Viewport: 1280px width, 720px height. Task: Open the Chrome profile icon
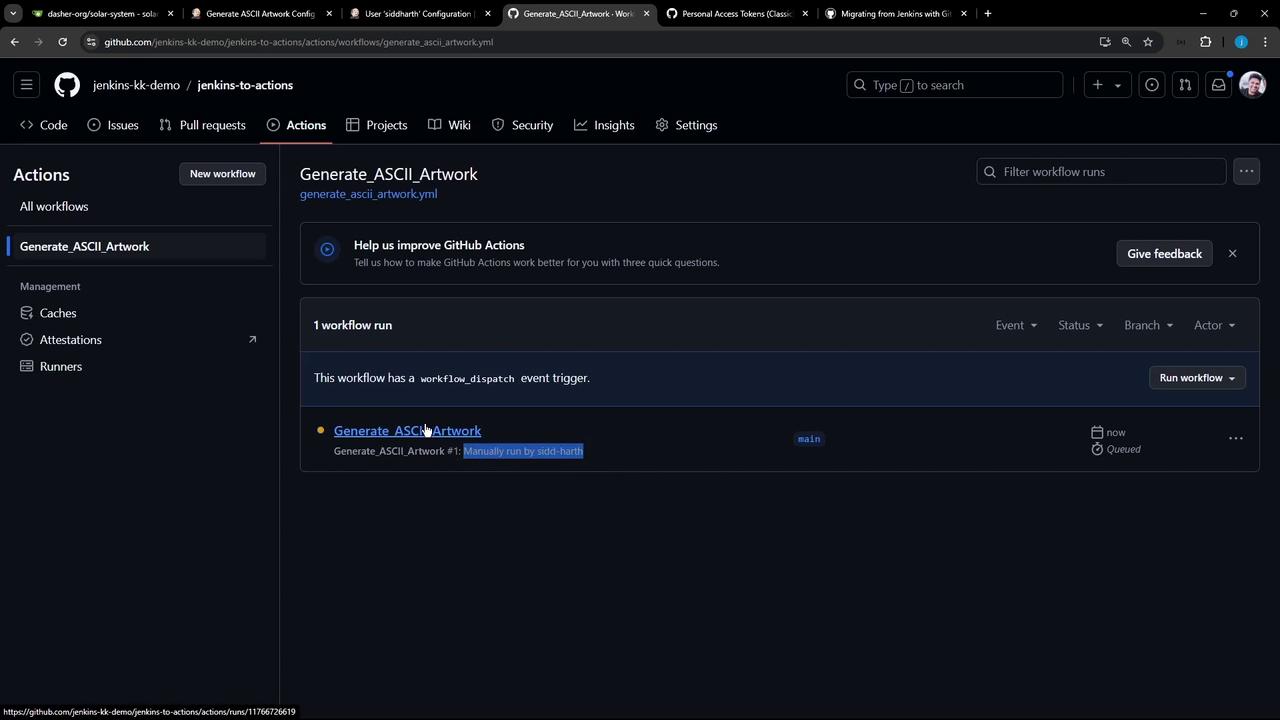click(x=1241, y=42)
